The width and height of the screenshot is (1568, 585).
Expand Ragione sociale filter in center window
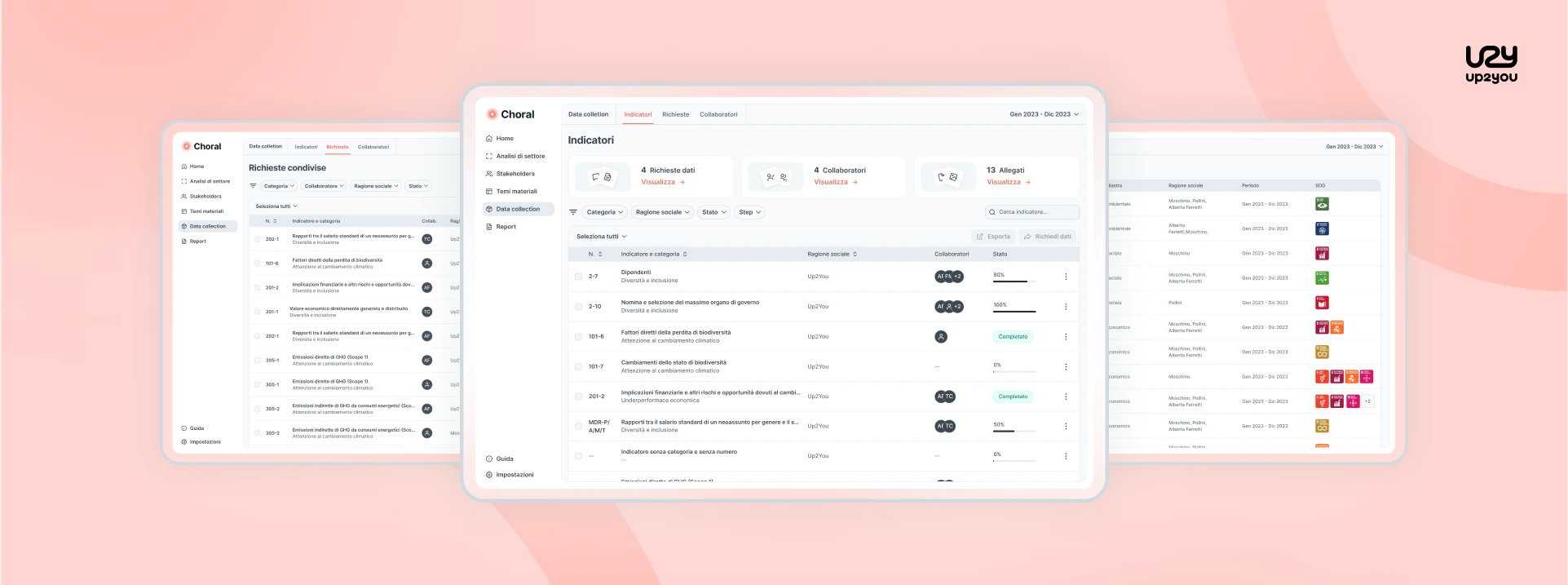[x=662, y=212]
